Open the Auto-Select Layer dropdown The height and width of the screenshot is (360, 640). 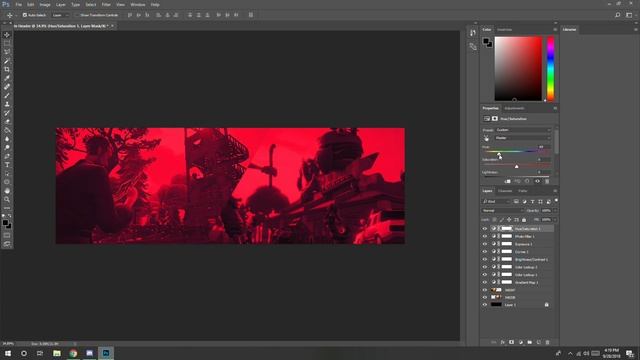pyautogui.click(x=60, y=15)
